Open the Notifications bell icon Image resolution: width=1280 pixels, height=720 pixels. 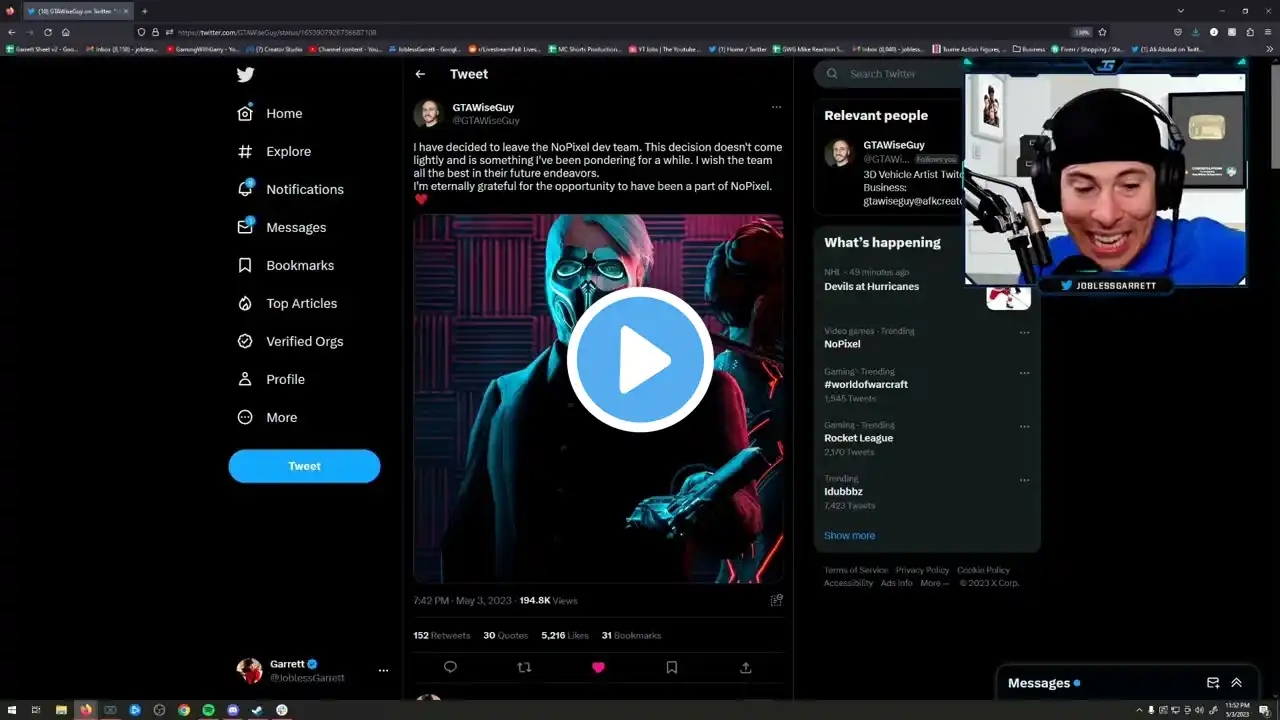[245, 189]
